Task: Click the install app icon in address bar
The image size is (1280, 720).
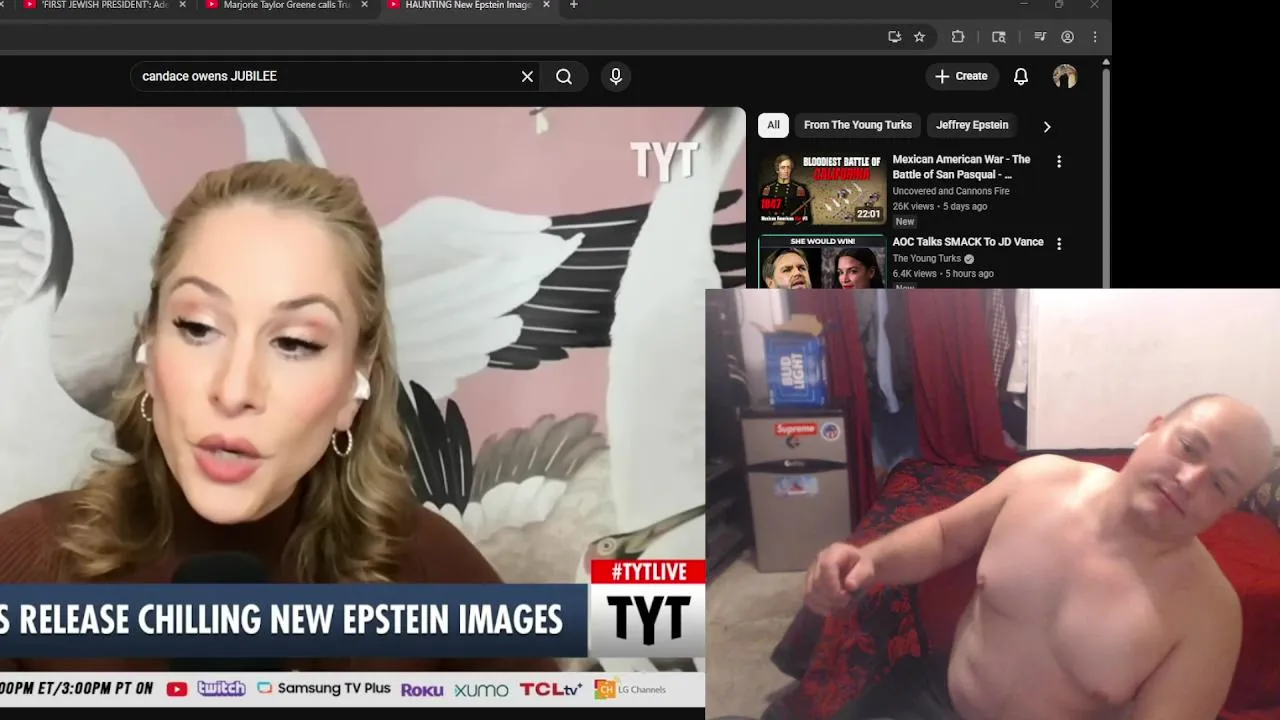Action: 894,37
